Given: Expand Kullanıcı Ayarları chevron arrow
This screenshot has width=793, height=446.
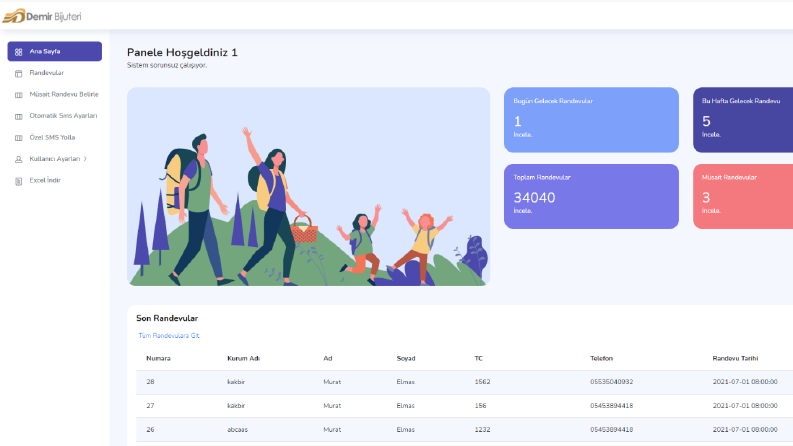Looking at the screenshot, I should point(85,159).
